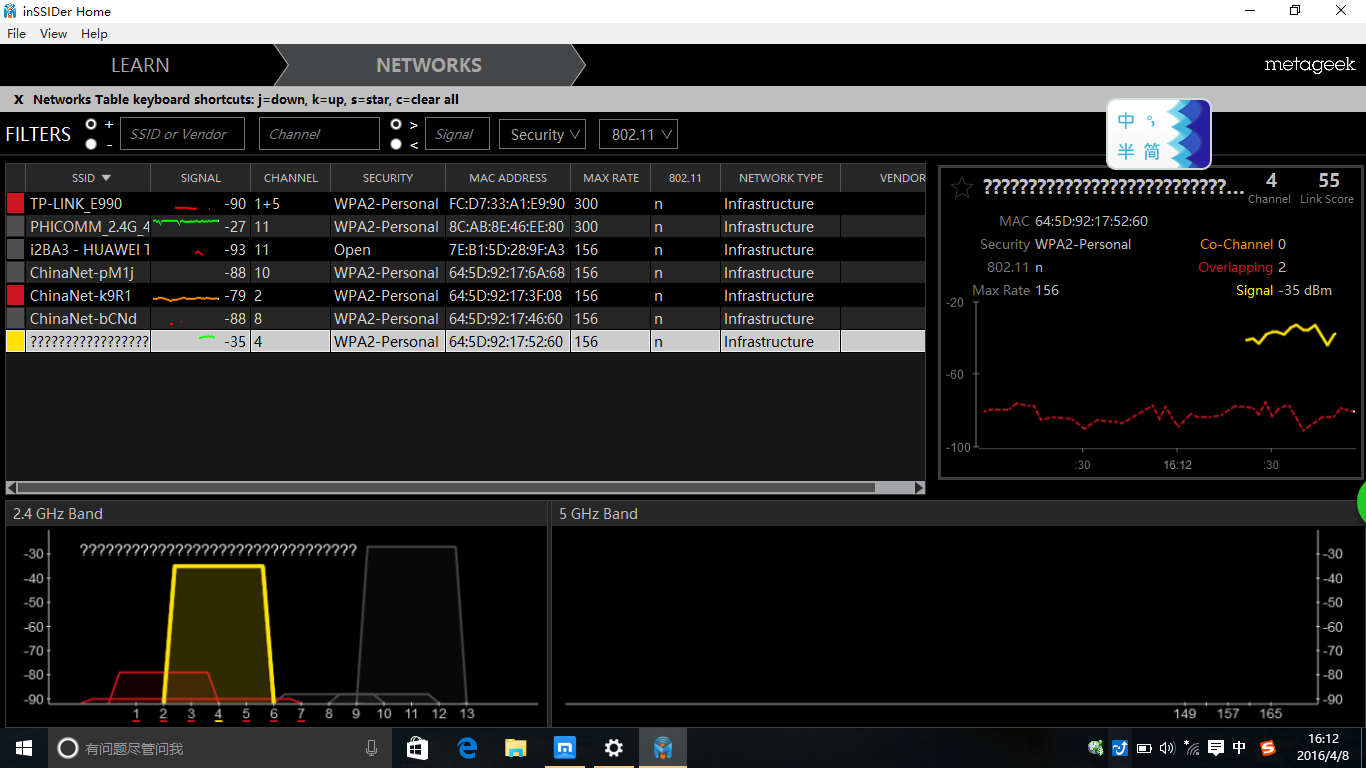Sort table by 802.11 column header
Image resolution: width=1366 pixels, height=768 pixels.
685,178
